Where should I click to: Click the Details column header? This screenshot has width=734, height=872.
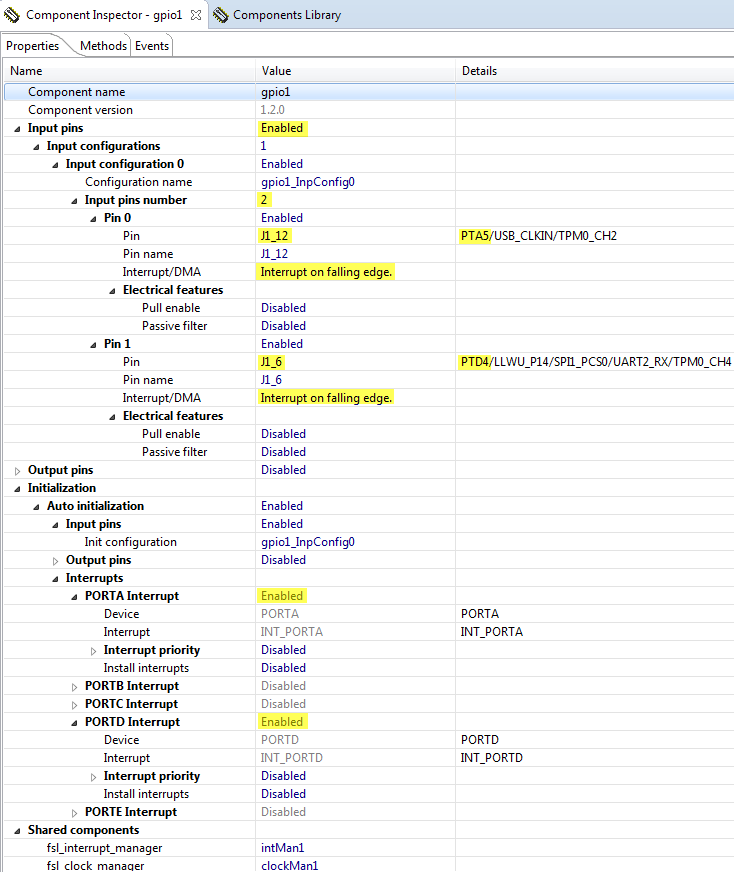(x=595, y=71)
